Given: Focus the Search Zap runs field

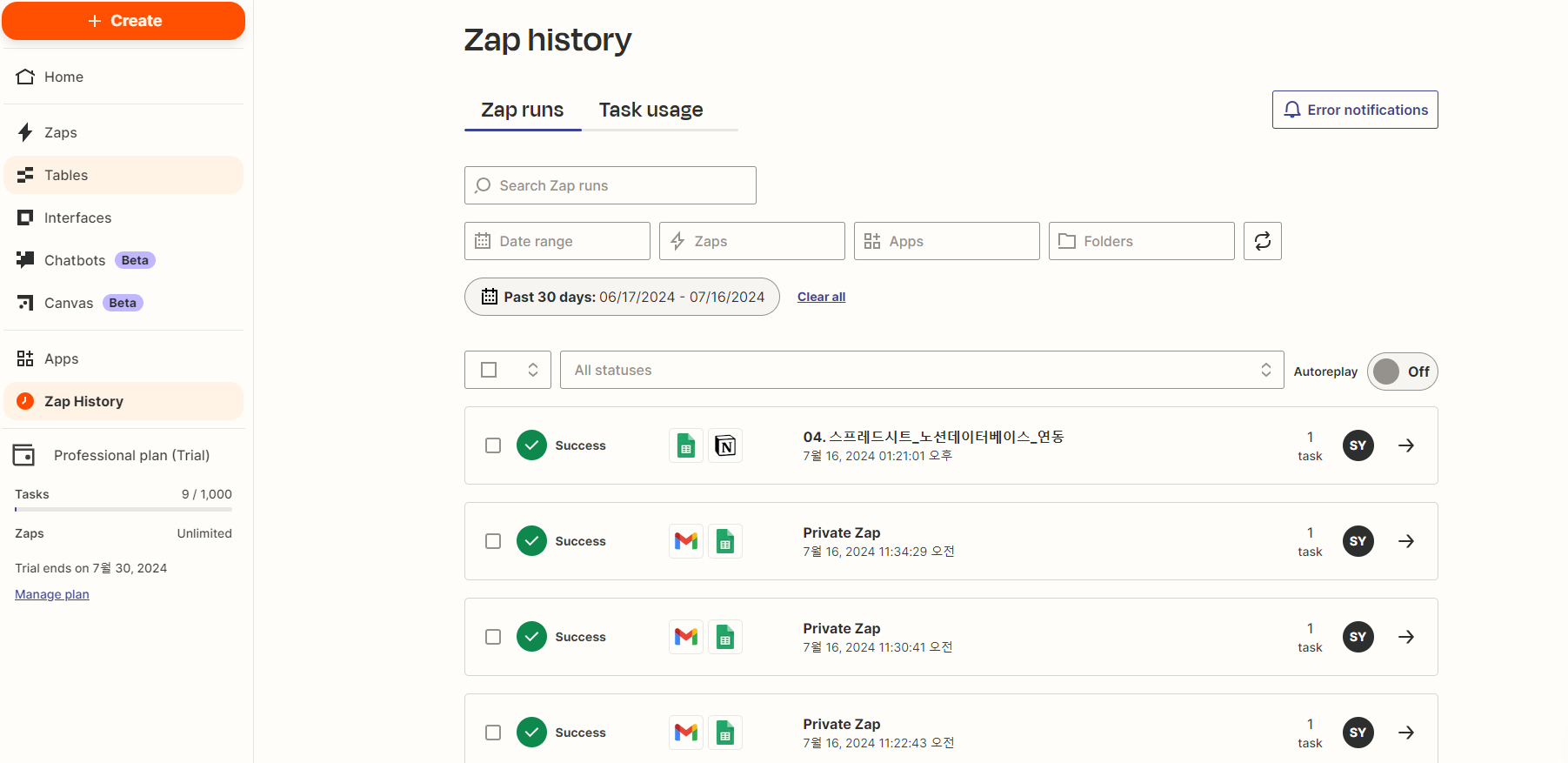Looking at the screenshot, I should click(611, 185).
